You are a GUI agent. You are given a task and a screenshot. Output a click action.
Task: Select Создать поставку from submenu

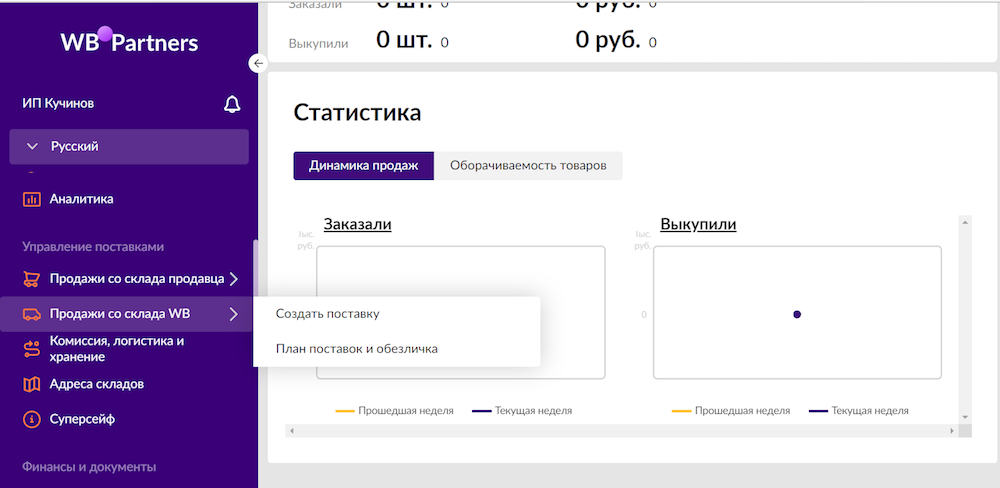click(327, 314)
